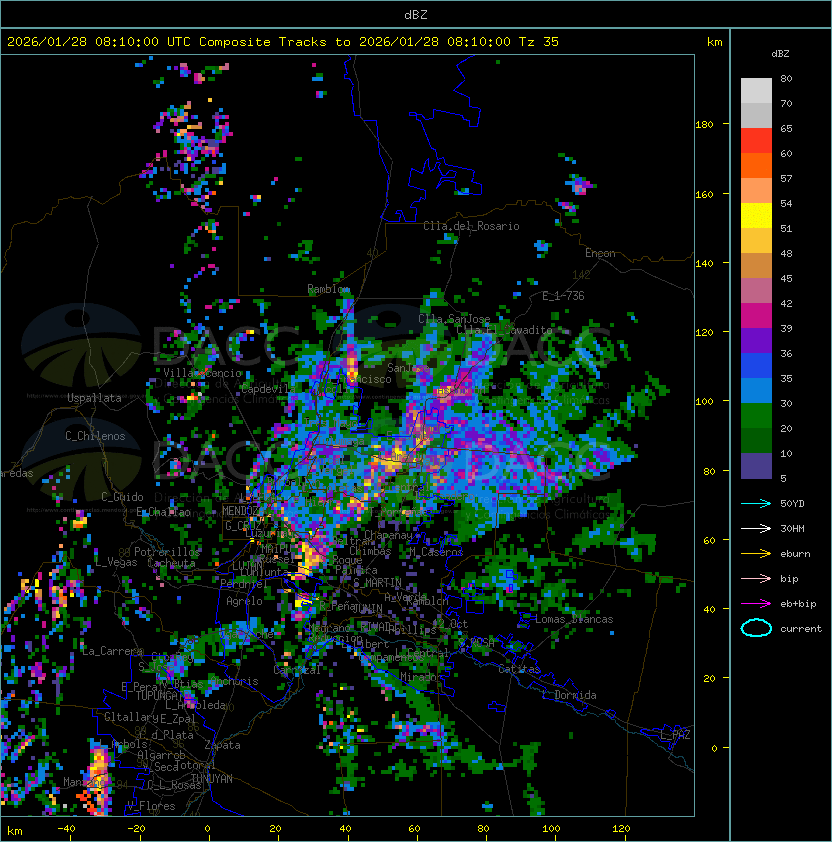Click the 'Tz 35' header value

pos(539,42)
